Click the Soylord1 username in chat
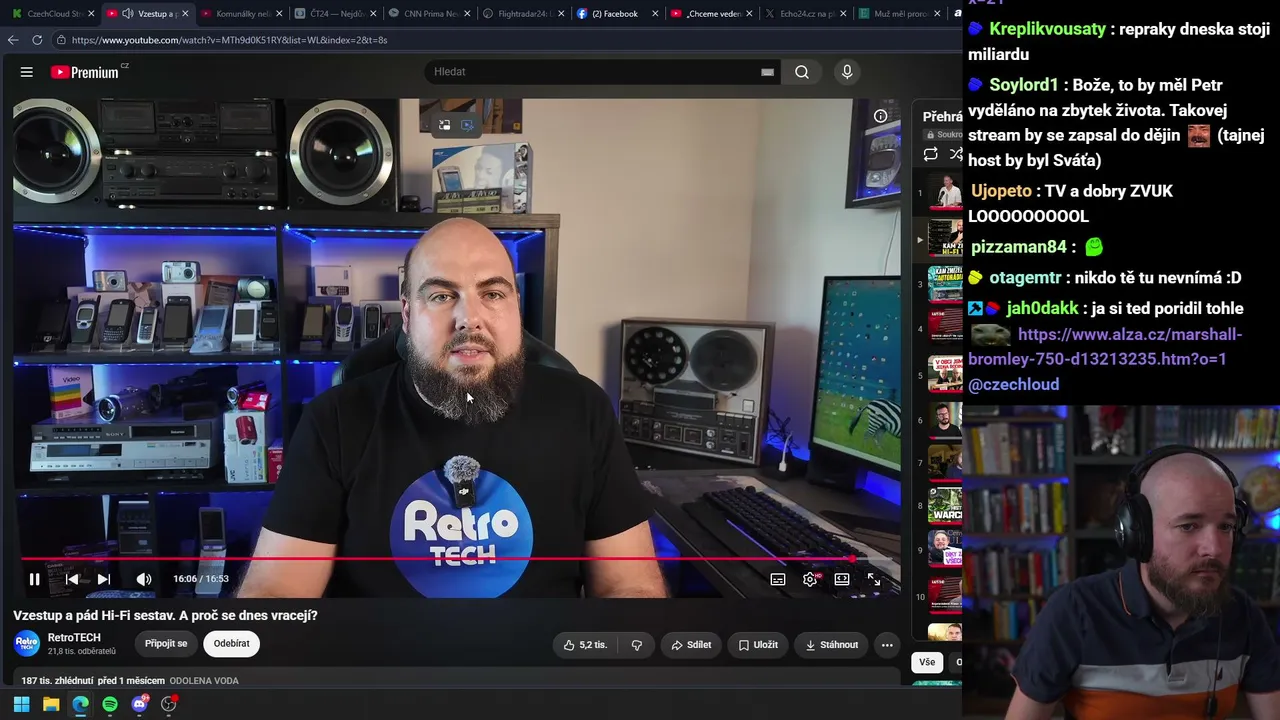Image resolution: width=1280 pixels, height=720 pixels. click(x=1023, y=85)
